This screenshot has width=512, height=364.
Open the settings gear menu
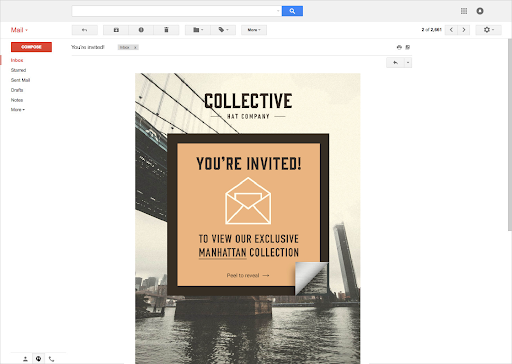[x=488, y=30]
